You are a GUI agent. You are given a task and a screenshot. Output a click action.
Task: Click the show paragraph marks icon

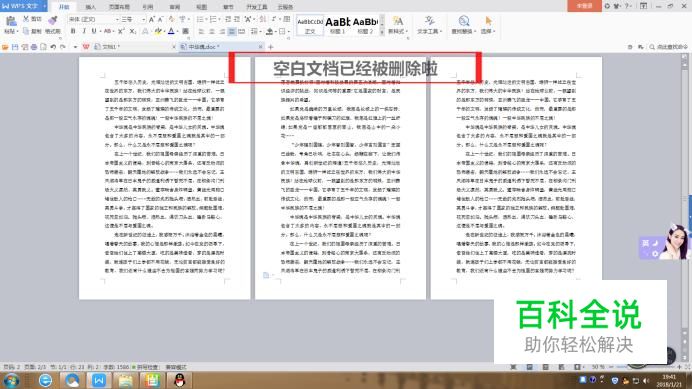point(275,19)
